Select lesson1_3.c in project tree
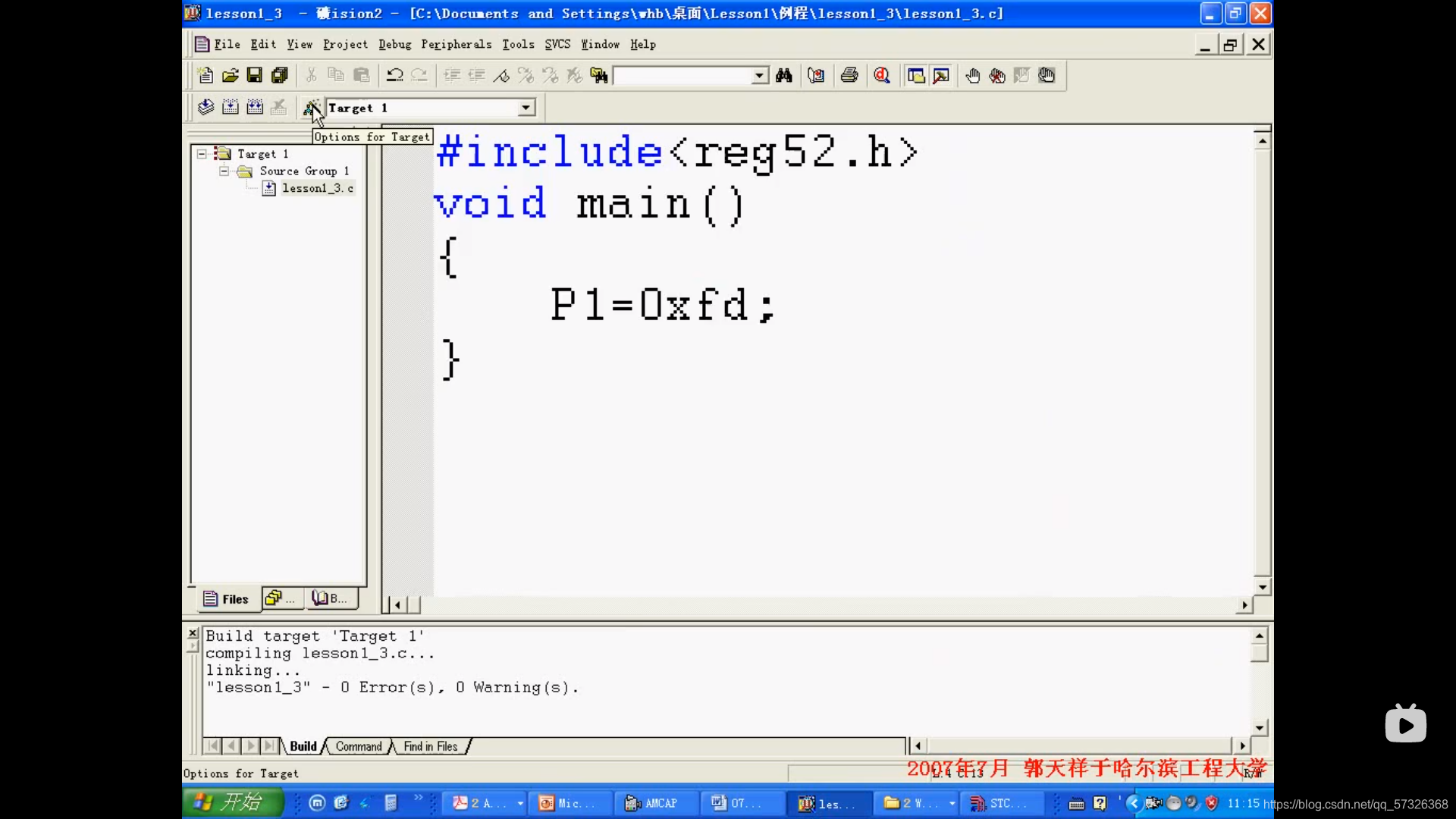The image size is (1456, 819). (317, 188)
